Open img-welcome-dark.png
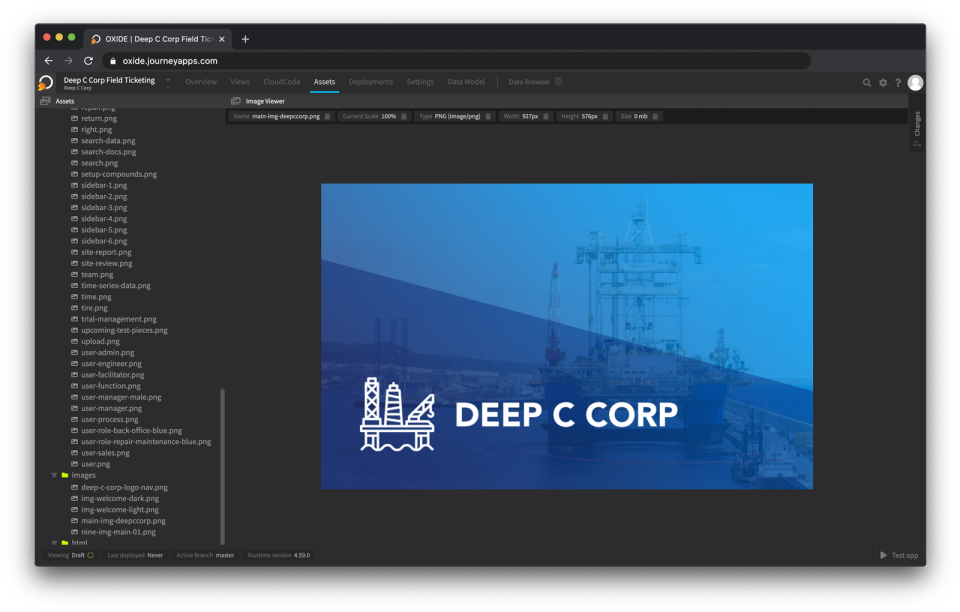Screen dimensions: 960x612 (x=120, y=499)
